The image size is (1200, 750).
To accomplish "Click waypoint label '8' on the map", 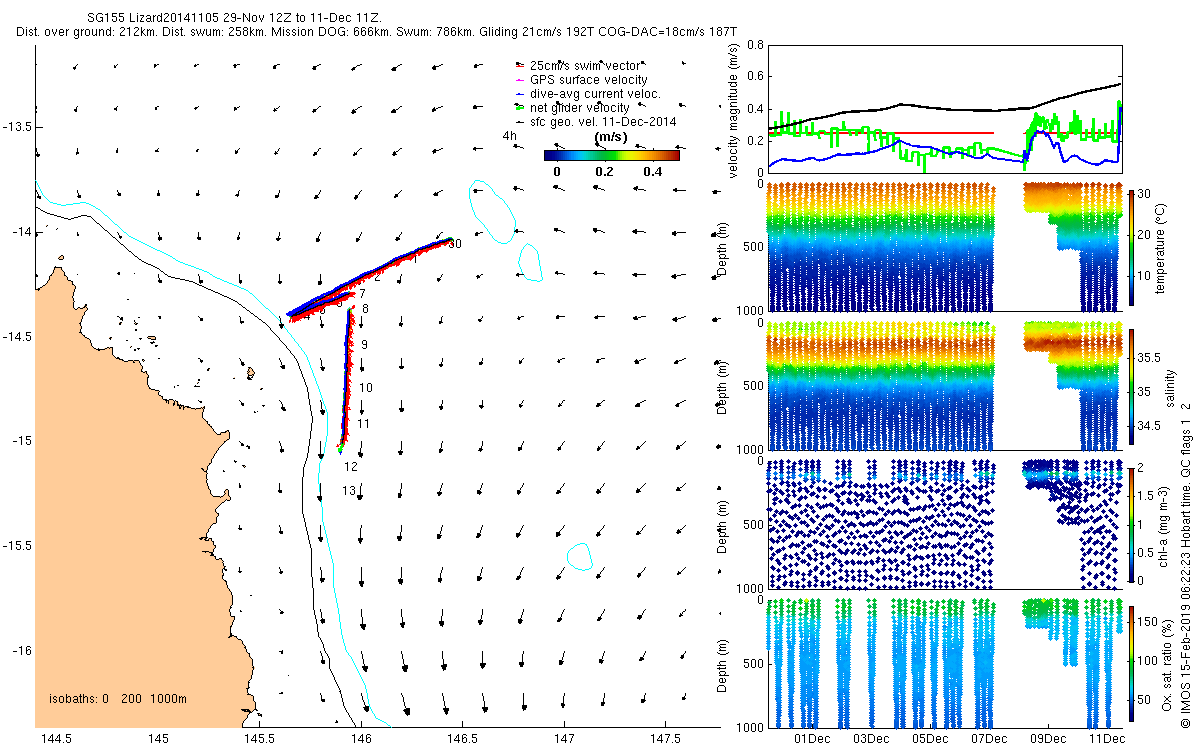I will [x=365, y=310].
